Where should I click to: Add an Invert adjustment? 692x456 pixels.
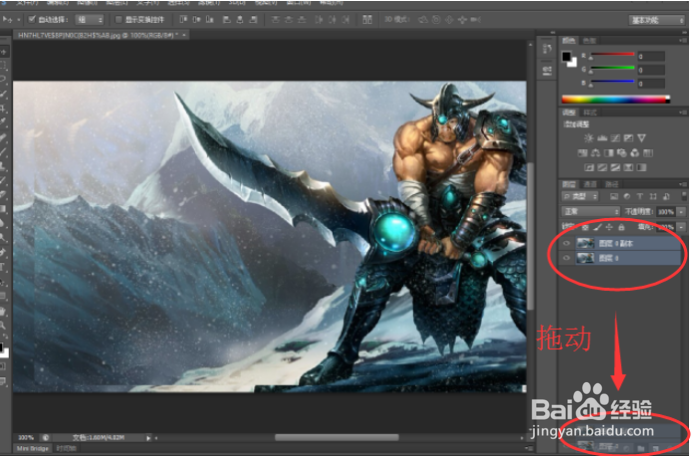point(589,167)
